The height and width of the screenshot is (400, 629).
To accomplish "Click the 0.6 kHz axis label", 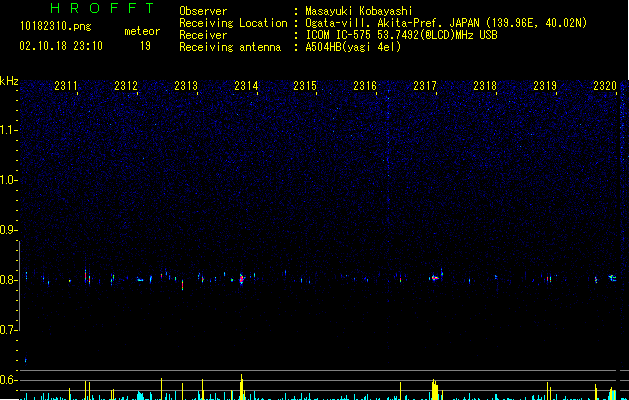I will (8, 380).
